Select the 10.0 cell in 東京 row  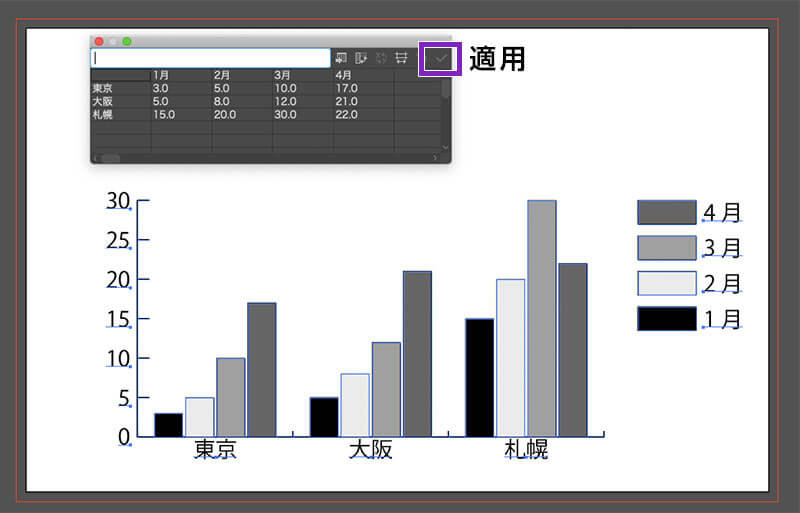coord(303,88)
